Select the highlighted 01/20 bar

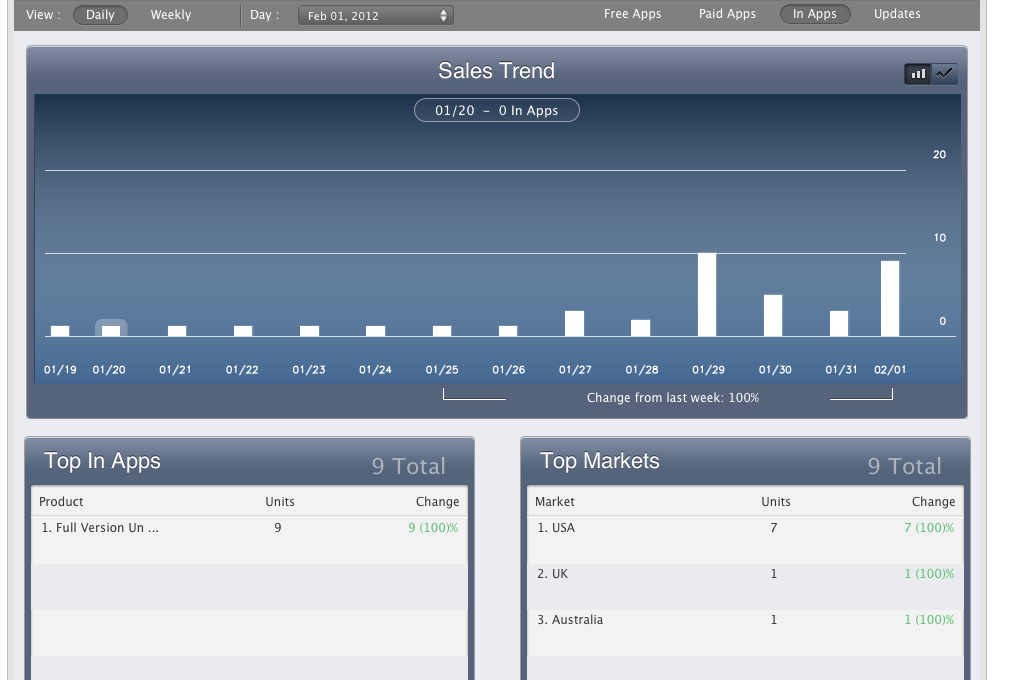(111, 330)
